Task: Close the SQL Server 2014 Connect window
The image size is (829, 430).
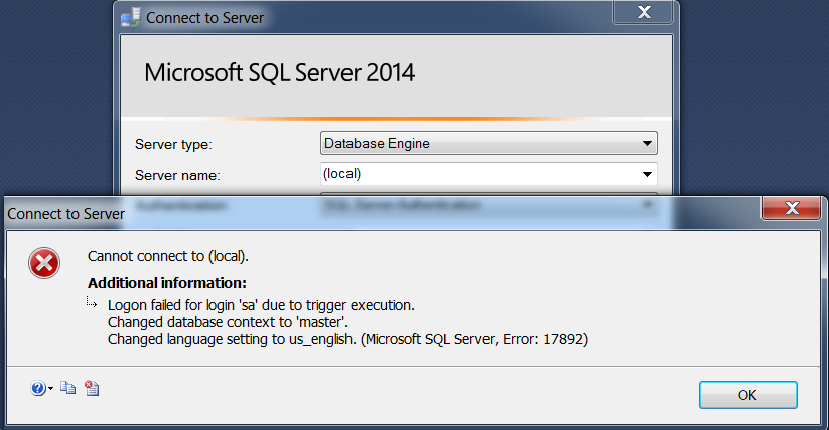Action: (643, 12)
